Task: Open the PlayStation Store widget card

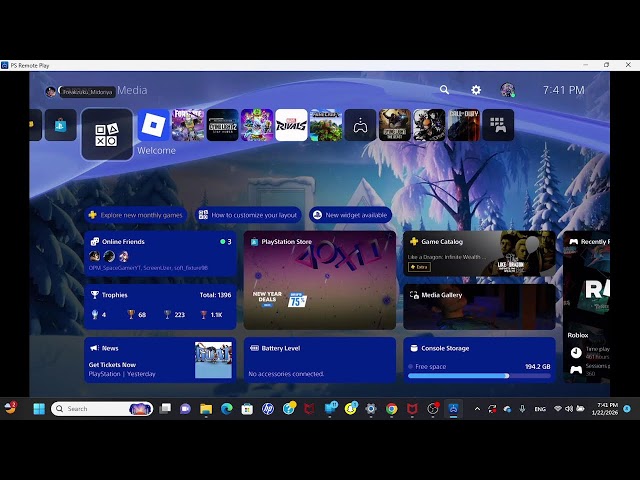Action: (320, 280)
